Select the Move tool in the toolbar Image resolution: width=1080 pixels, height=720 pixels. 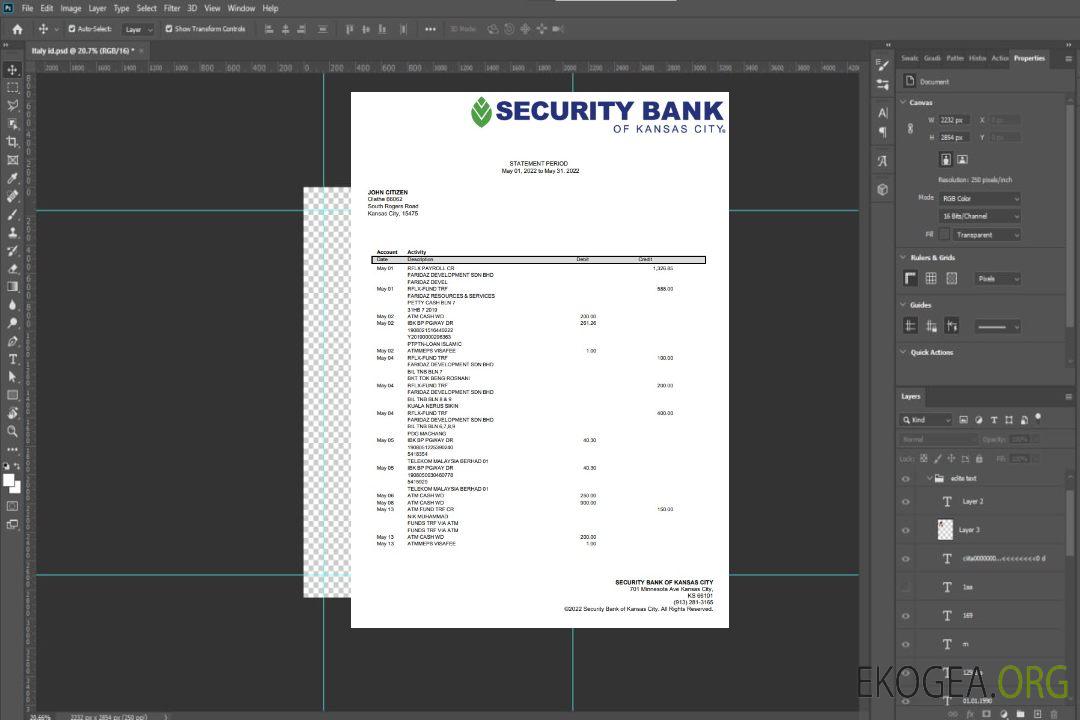pos(12,70)
